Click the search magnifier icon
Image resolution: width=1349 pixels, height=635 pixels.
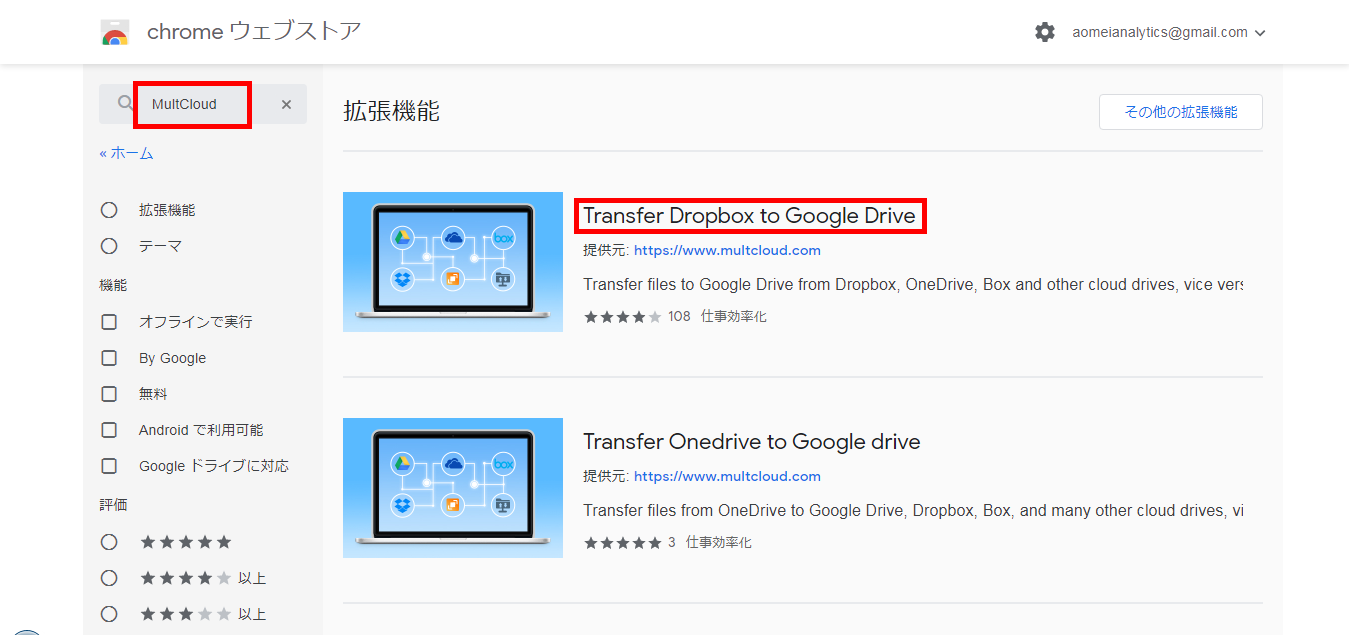coord(125,104)
